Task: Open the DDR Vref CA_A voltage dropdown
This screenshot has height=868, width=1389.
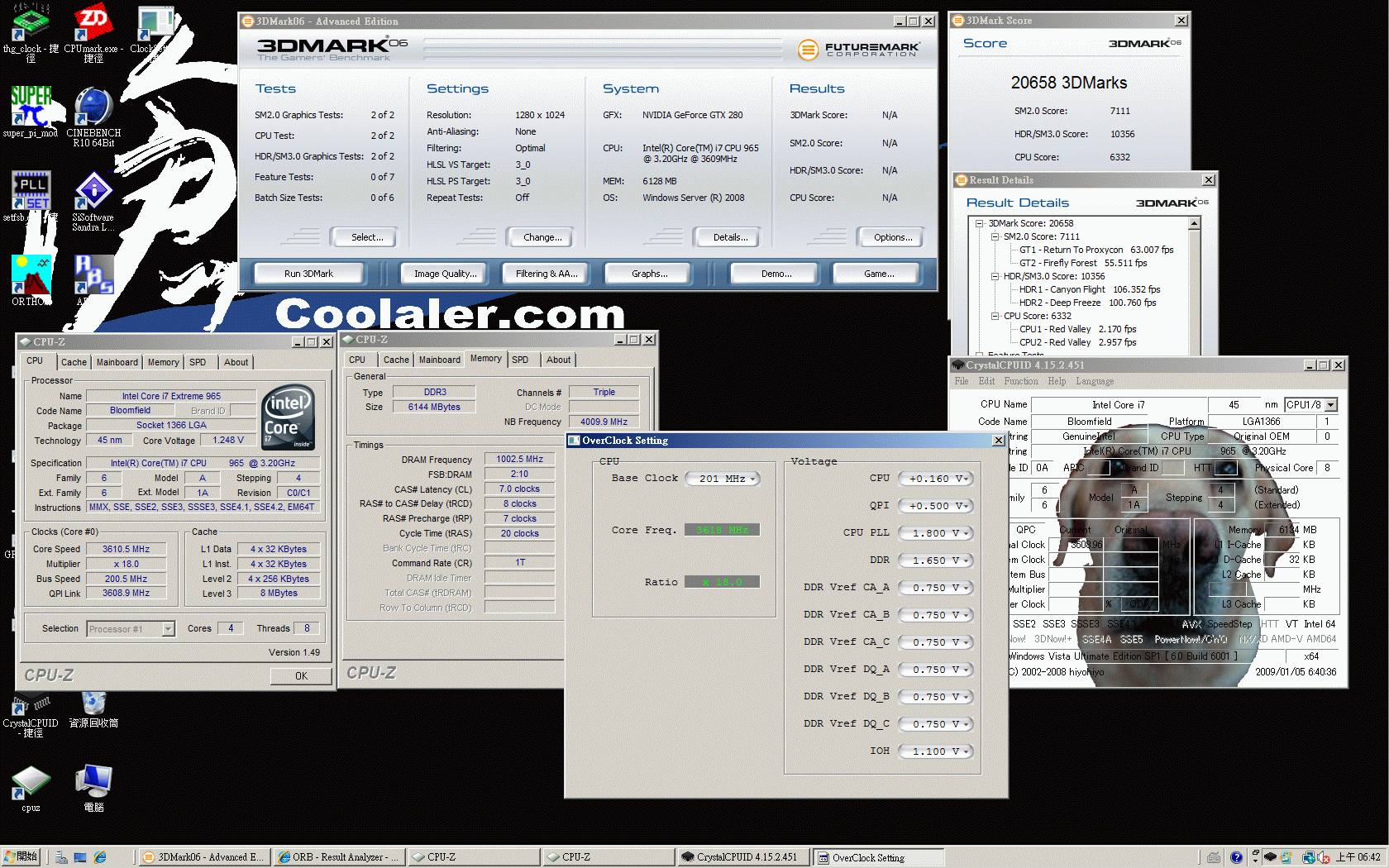Action: pyautogui.click(x=935, y=588)
